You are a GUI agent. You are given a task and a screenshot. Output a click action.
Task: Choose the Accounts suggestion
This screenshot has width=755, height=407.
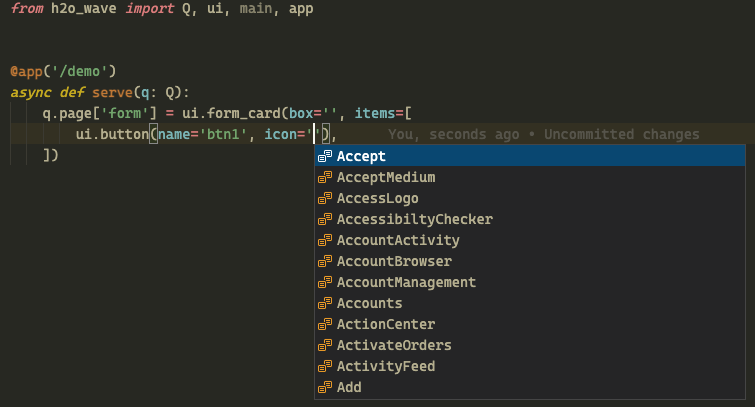point(530,303)
